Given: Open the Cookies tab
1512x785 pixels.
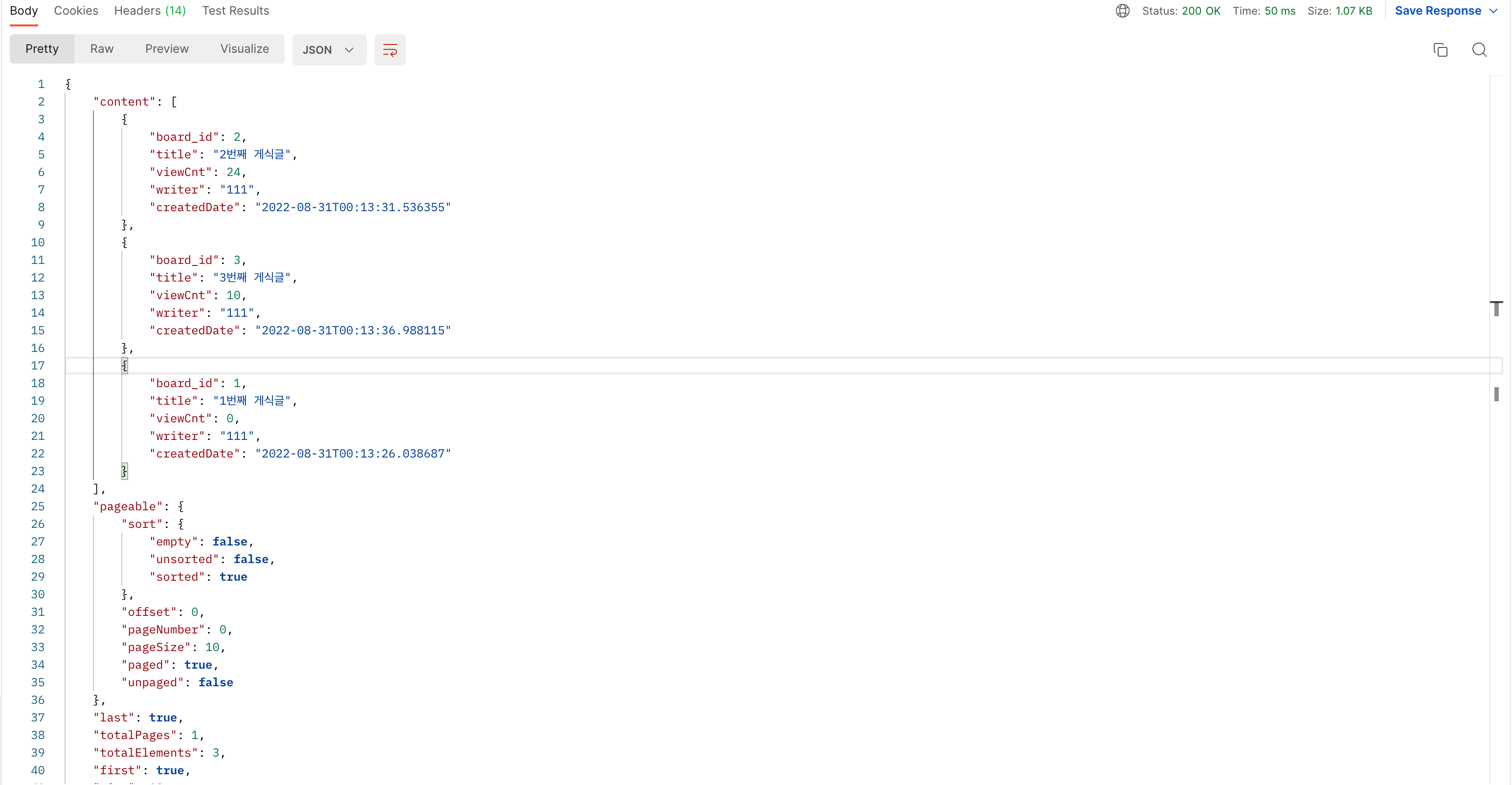Looking at the screenshot, I should [x=76, y=11].
